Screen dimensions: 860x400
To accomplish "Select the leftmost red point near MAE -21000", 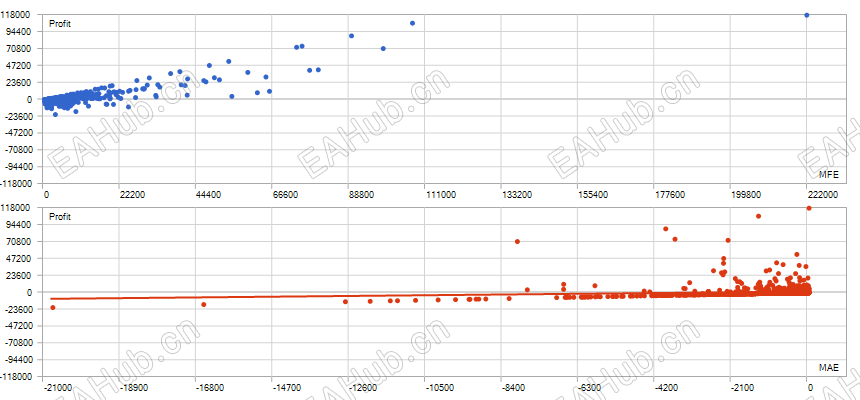I will 53,307.
